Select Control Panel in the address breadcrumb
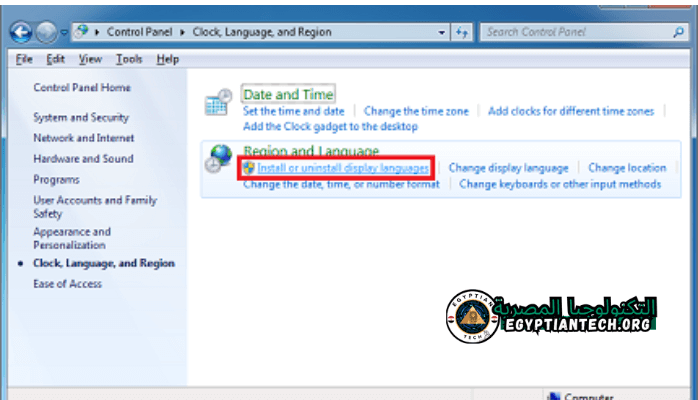This screenshot has height=400, width=698. point(139,32)
